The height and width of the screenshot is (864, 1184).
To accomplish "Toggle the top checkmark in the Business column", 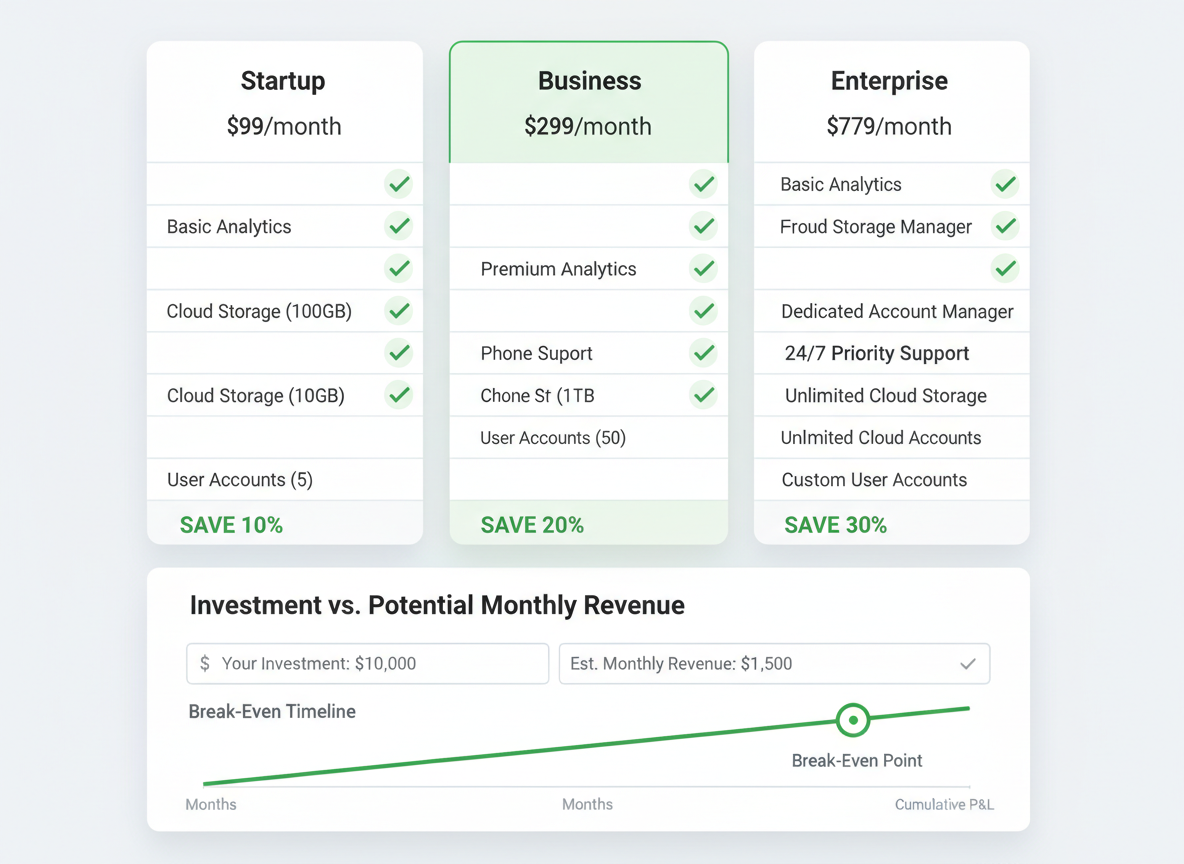I will coord(703,184).
